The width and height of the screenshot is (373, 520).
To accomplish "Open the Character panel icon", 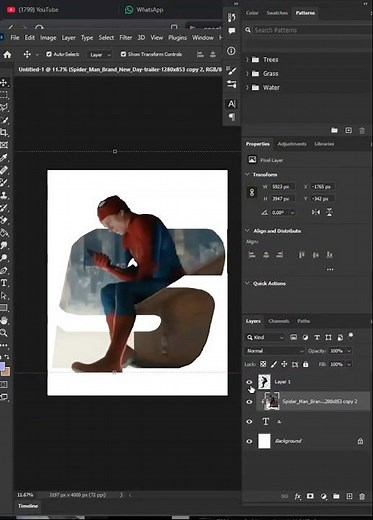I will [x=231, y=104].
